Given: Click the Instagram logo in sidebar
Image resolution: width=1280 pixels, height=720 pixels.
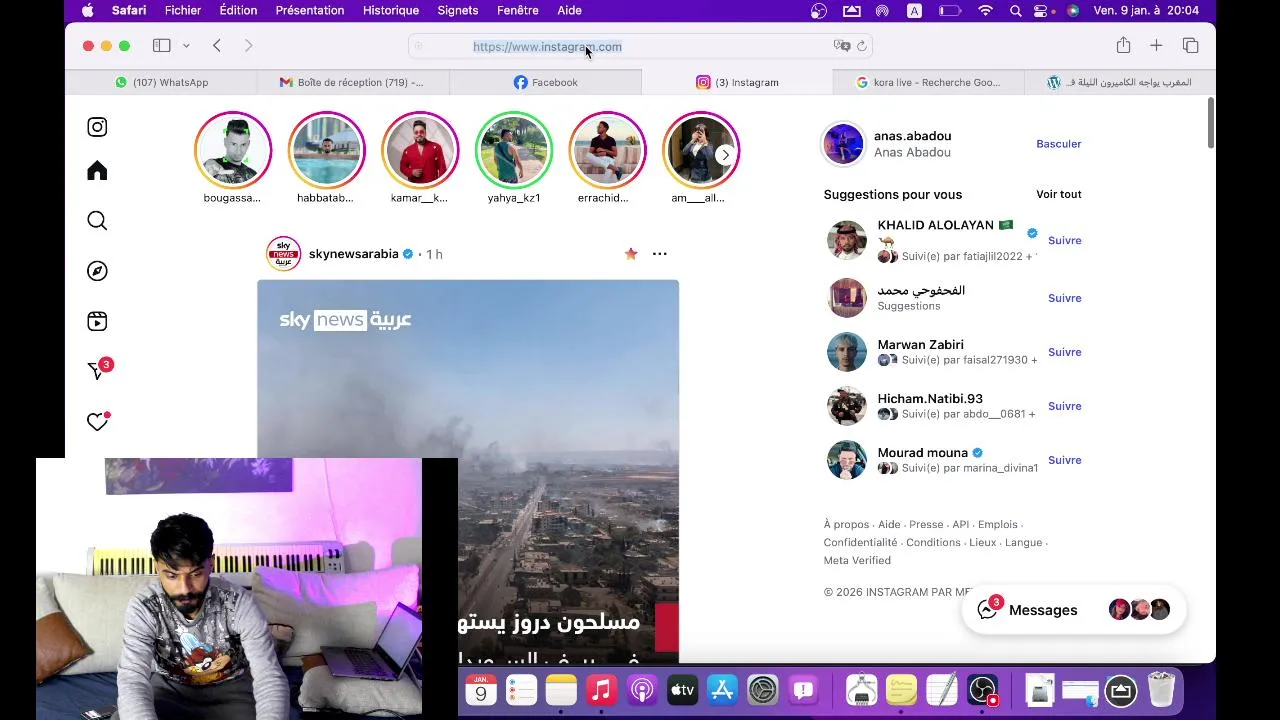Looking at the screenshot, I should pos(97,127).
